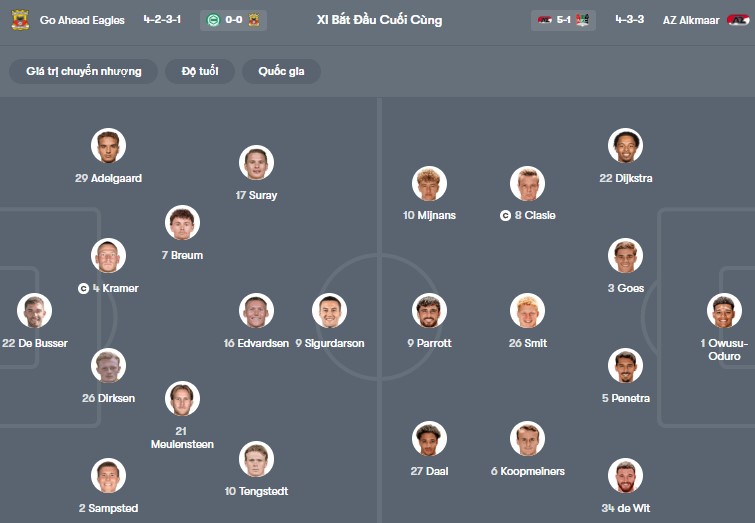The height and width of the screenshot is (523, 755).
Task: Enable the Quốc gia filter
Action: pos(281,71)
